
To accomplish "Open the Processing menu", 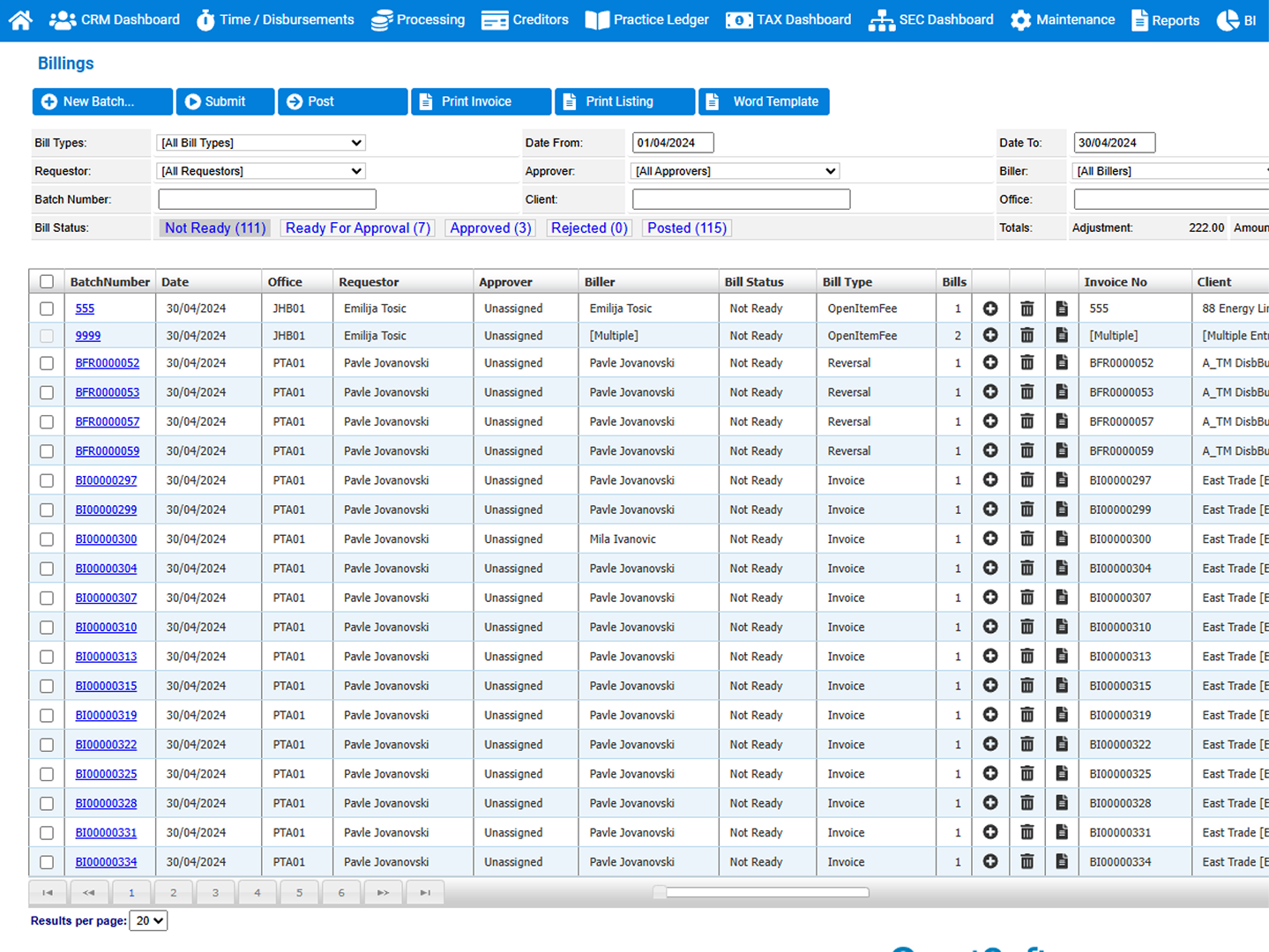I will pyautogui.click(x=418, y=19).
